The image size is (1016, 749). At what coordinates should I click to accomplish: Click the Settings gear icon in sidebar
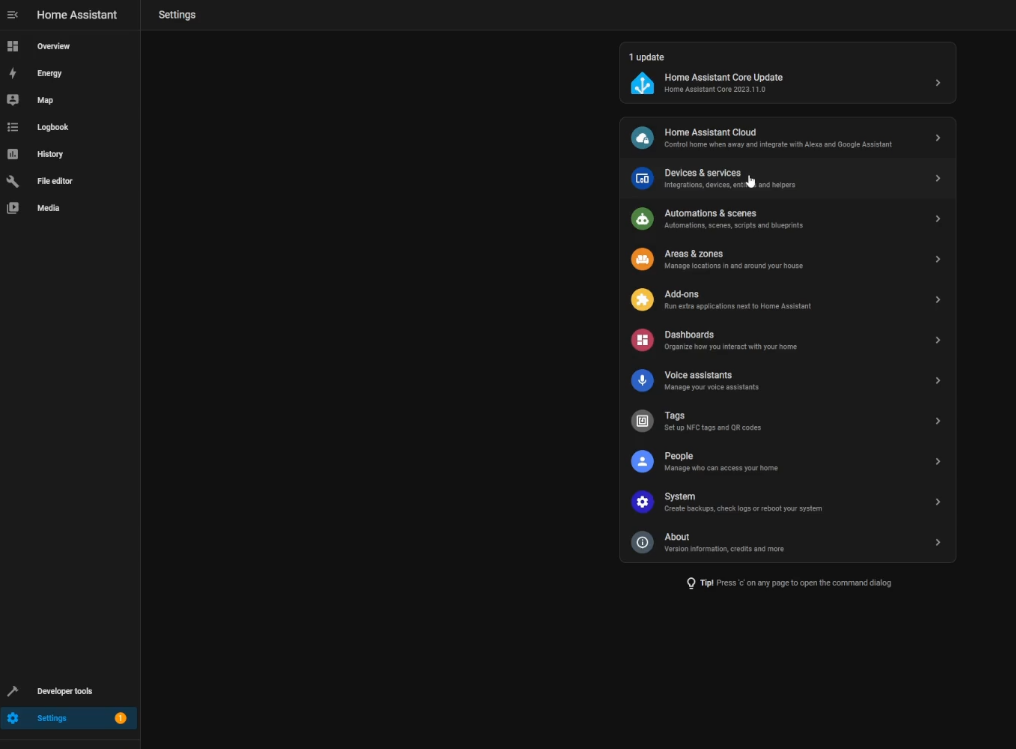pos(12,718)
